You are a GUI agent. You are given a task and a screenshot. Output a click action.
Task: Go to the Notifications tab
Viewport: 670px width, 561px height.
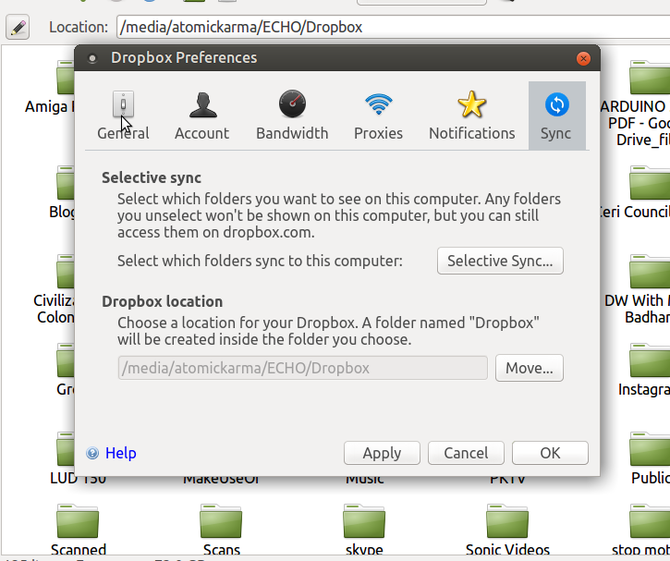(472, 115)
